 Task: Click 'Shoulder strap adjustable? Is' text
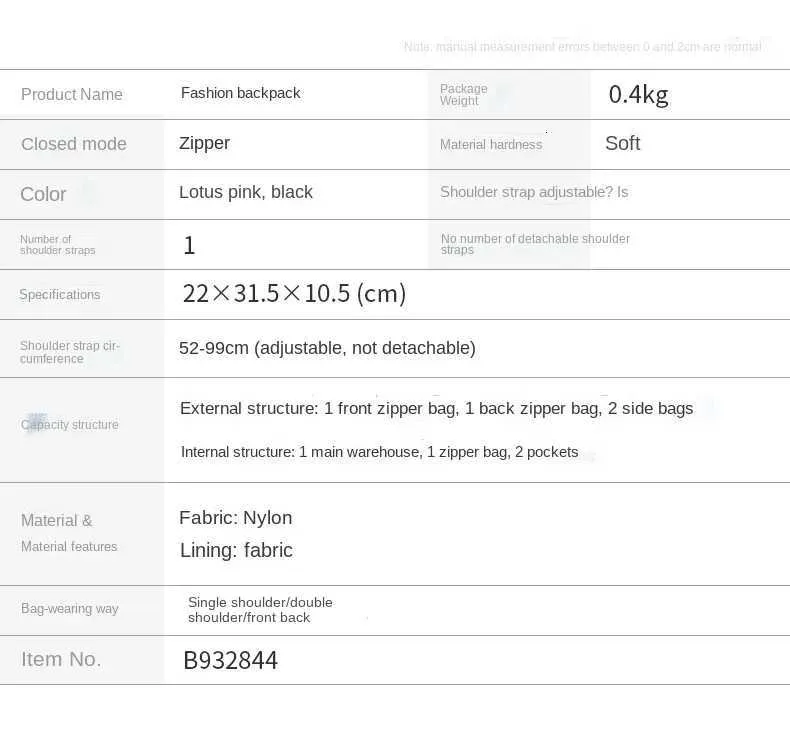point(534,192)
